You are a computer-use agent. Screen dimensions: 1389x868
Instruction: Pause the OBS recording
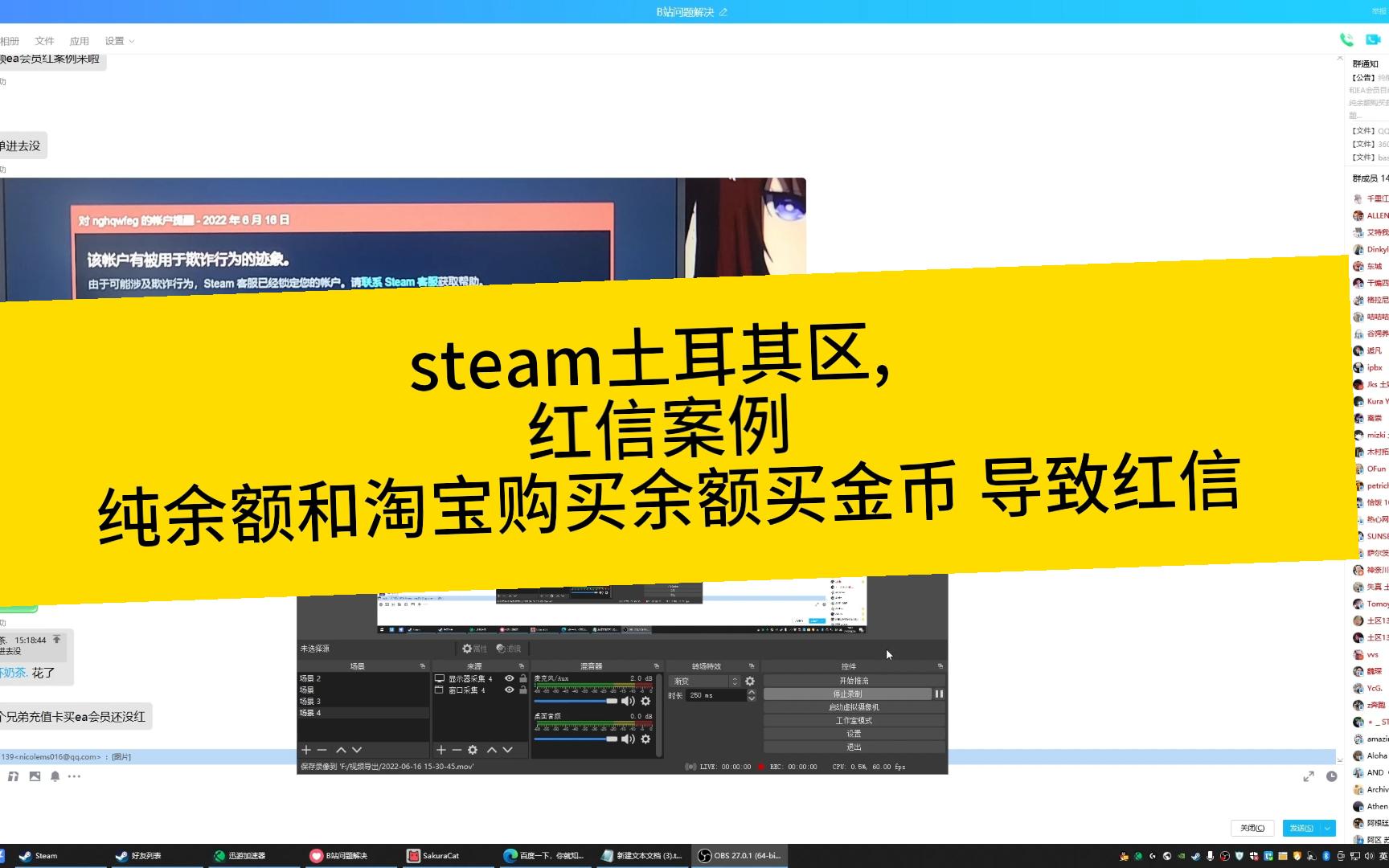pyautogui.click(x=938, y=694)
